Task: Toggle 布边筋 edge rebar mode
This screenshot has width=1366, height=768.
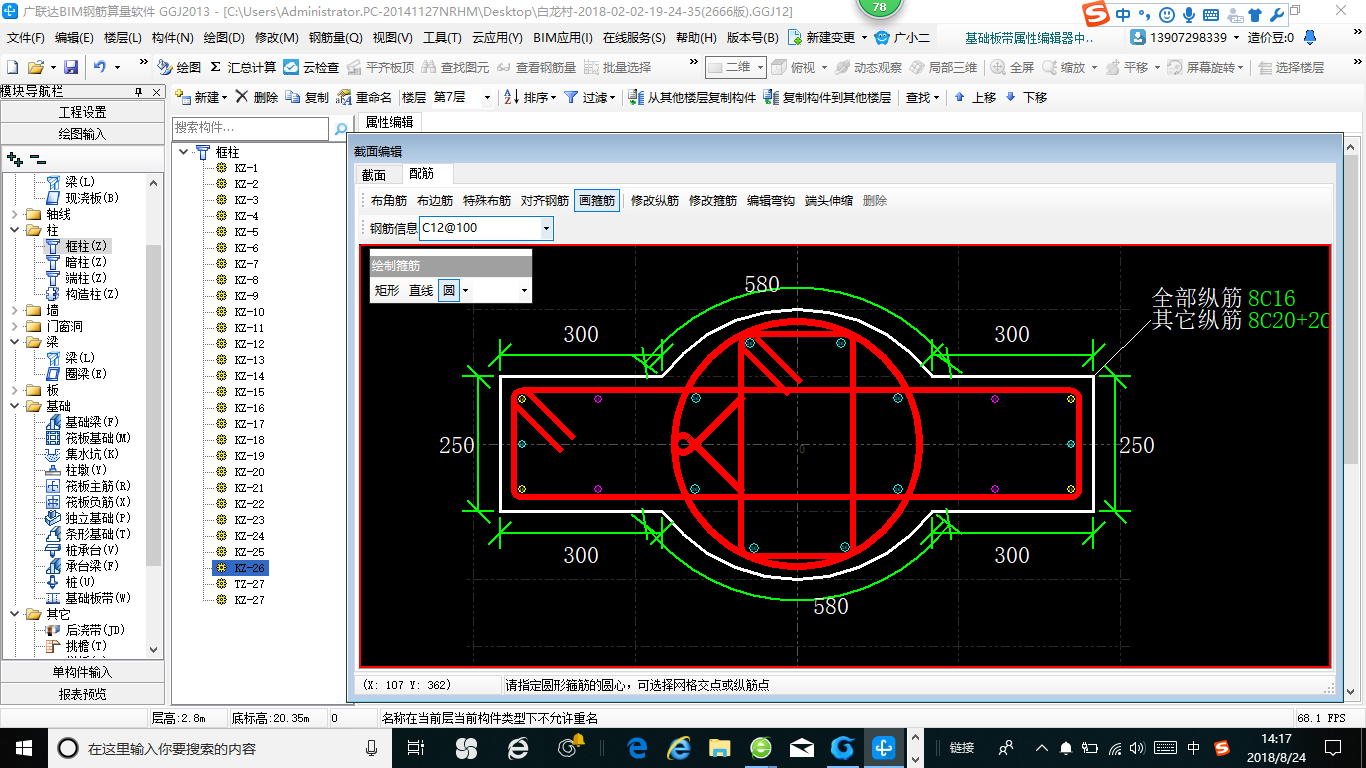Action: (x=435, y=200)
